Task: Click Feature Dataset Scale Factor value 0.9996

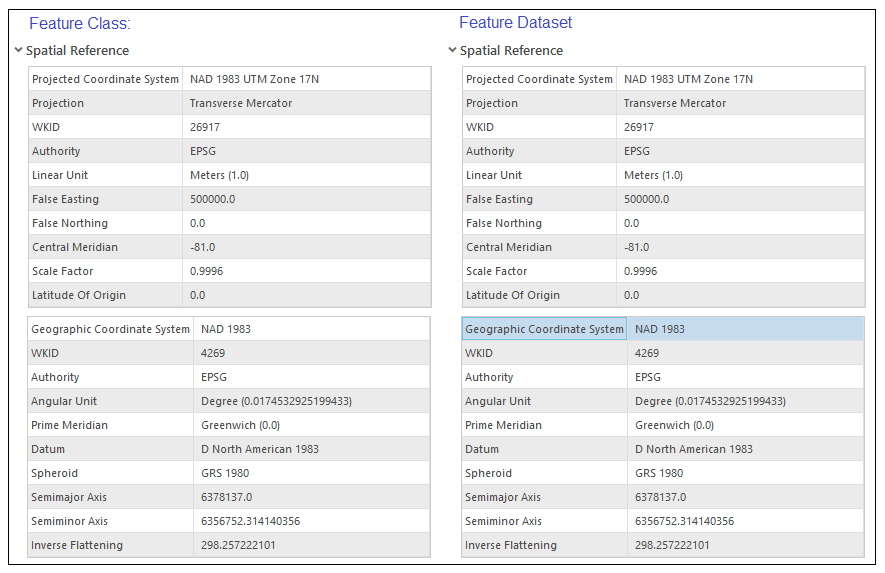Action: (641, 271)
